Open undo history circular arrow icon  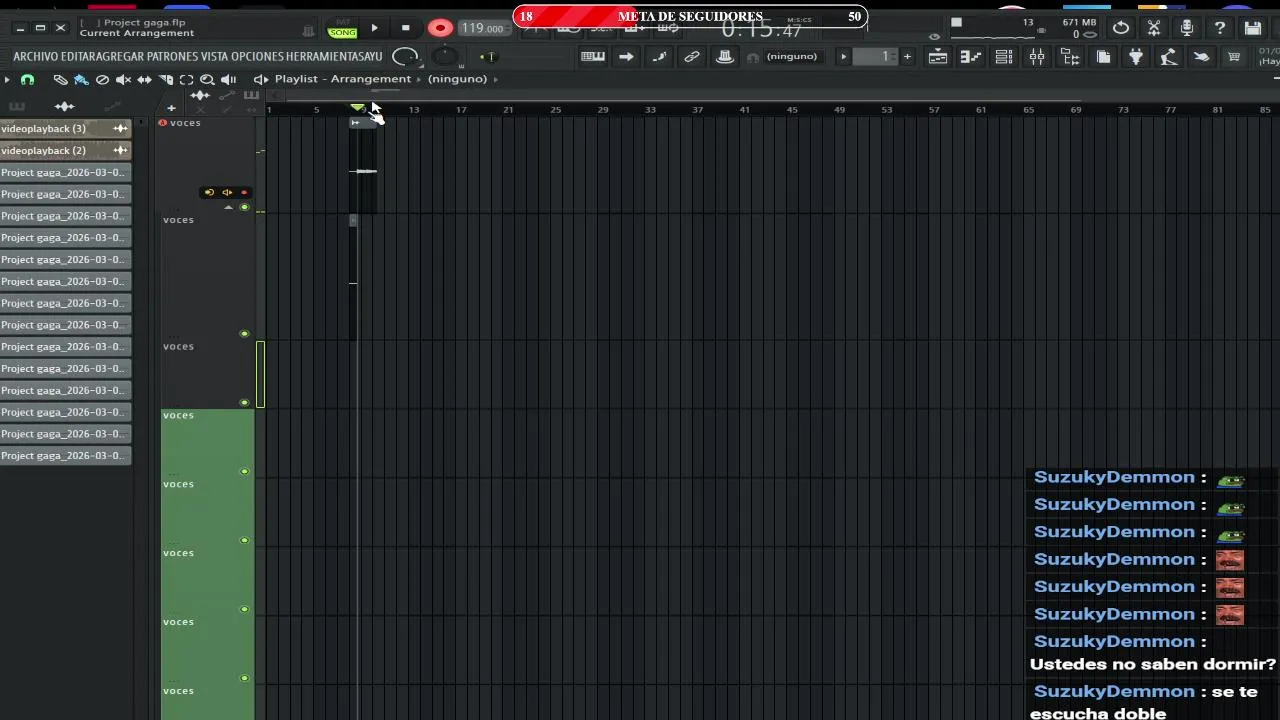click(1121, 28)
